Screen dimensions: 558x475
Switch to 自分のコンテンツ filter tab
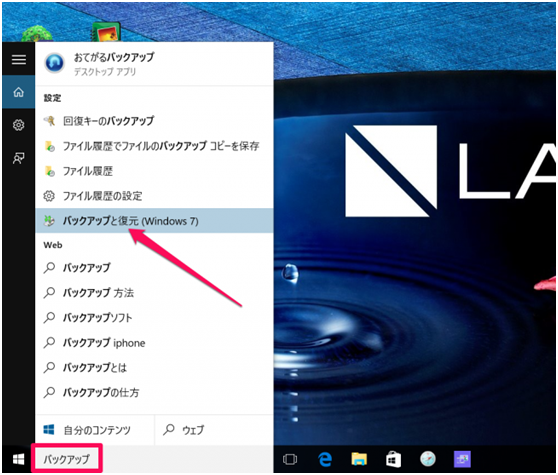[95, 430]
